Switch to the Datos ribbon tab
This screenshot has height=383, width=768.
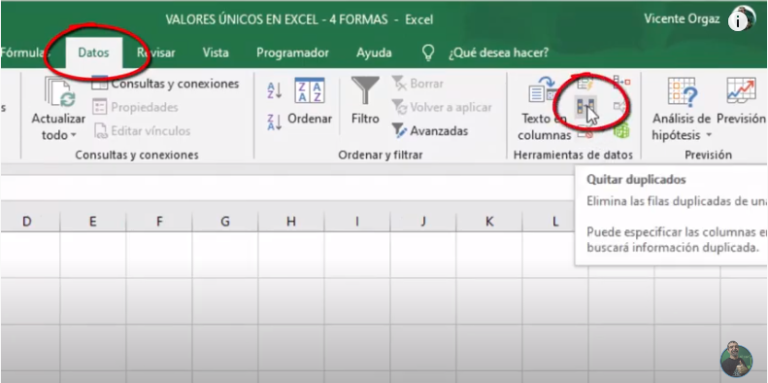[x=94, y=53]
